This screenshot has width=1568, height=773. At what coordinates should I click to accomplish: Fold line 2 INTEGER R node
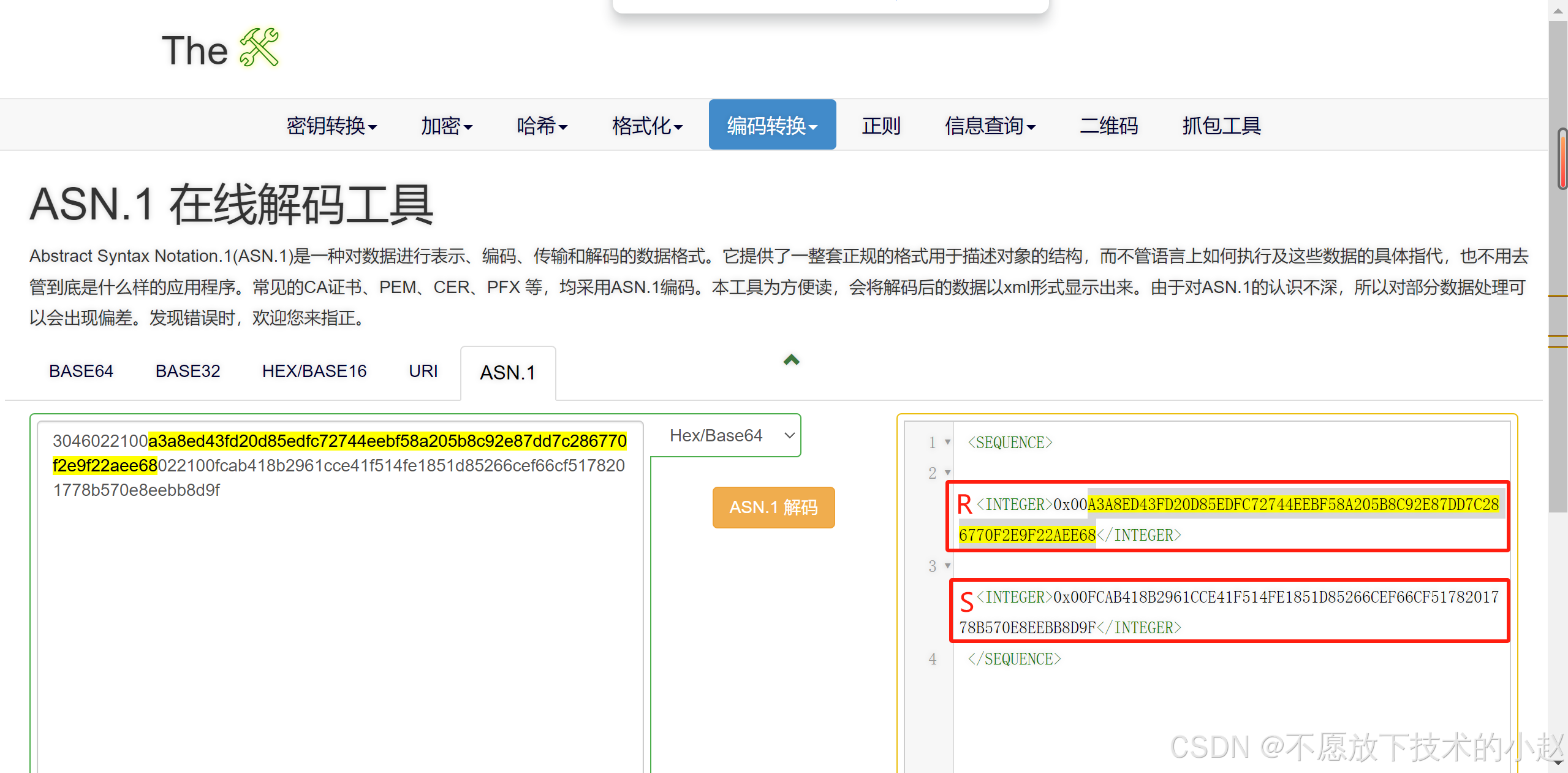tap(947, 473)
